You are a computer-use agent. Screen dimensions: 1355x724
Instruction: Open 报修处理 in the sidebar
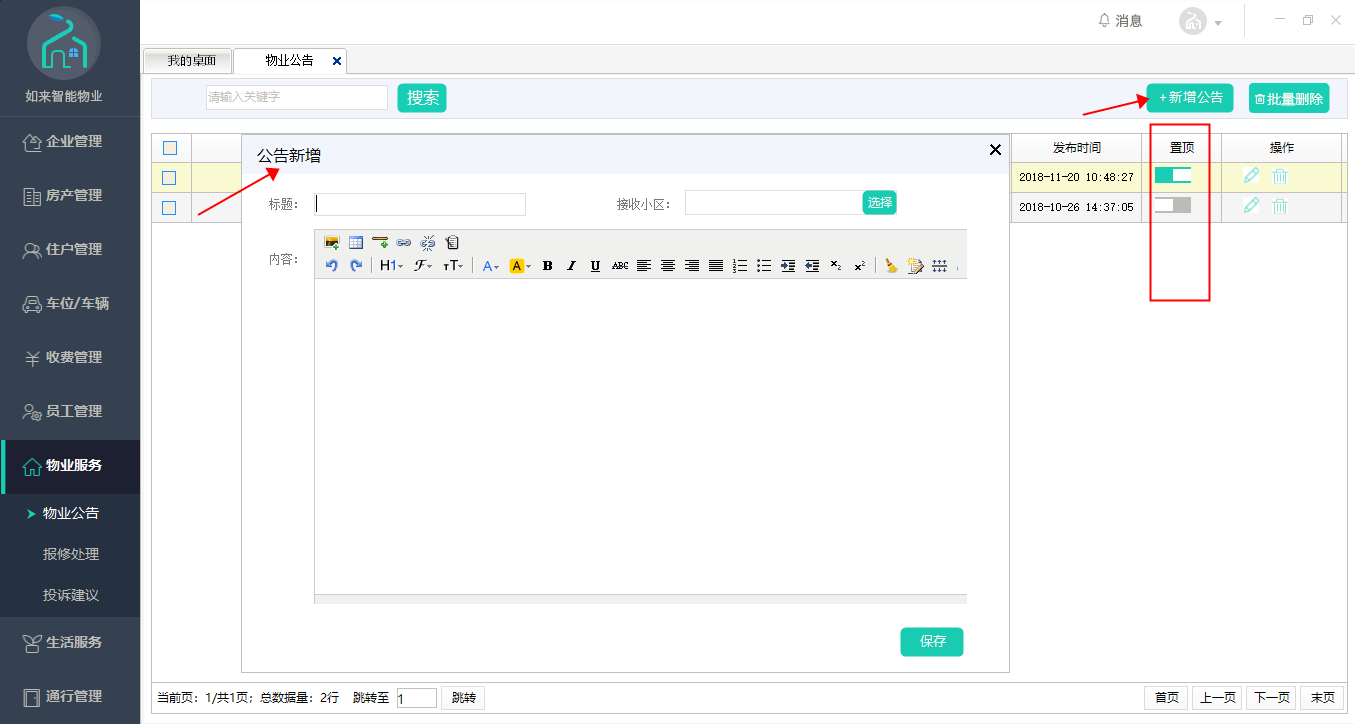point(71,554)
